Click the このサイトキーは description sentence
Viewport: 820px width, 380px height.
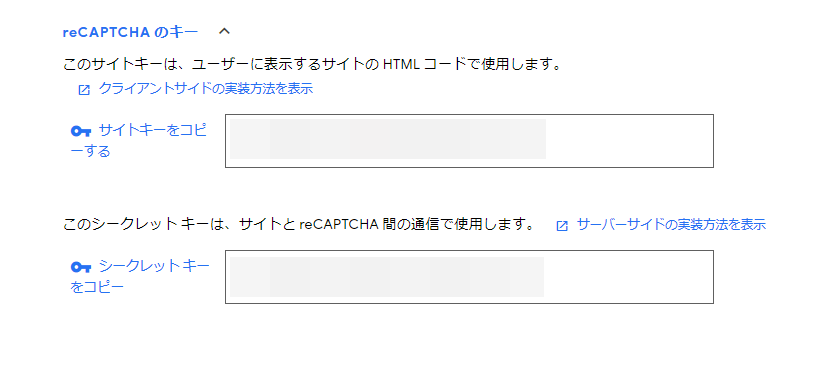(313, 65)
